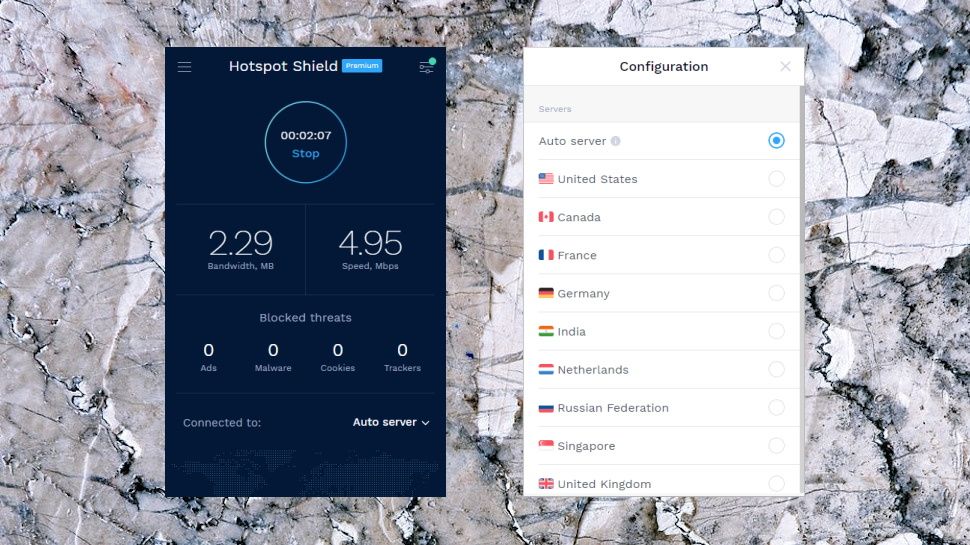Click the Auto server info icon

coord(616,141)
